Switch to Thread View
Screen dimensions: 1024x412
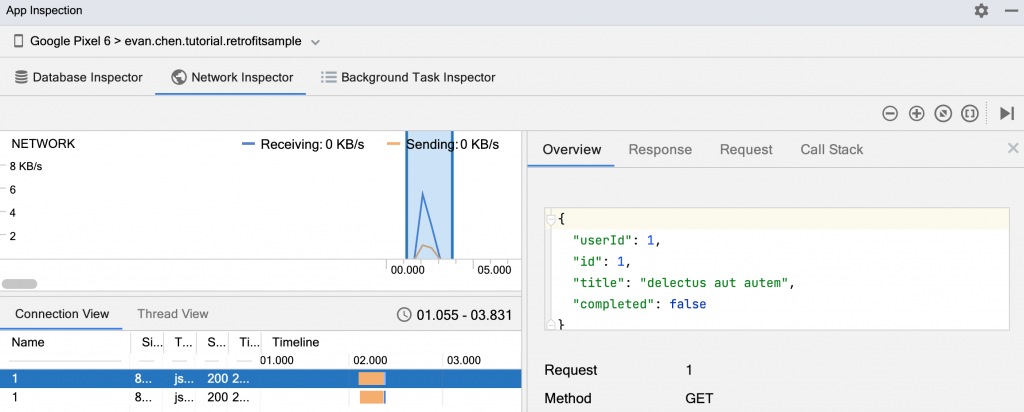(173, 314)
